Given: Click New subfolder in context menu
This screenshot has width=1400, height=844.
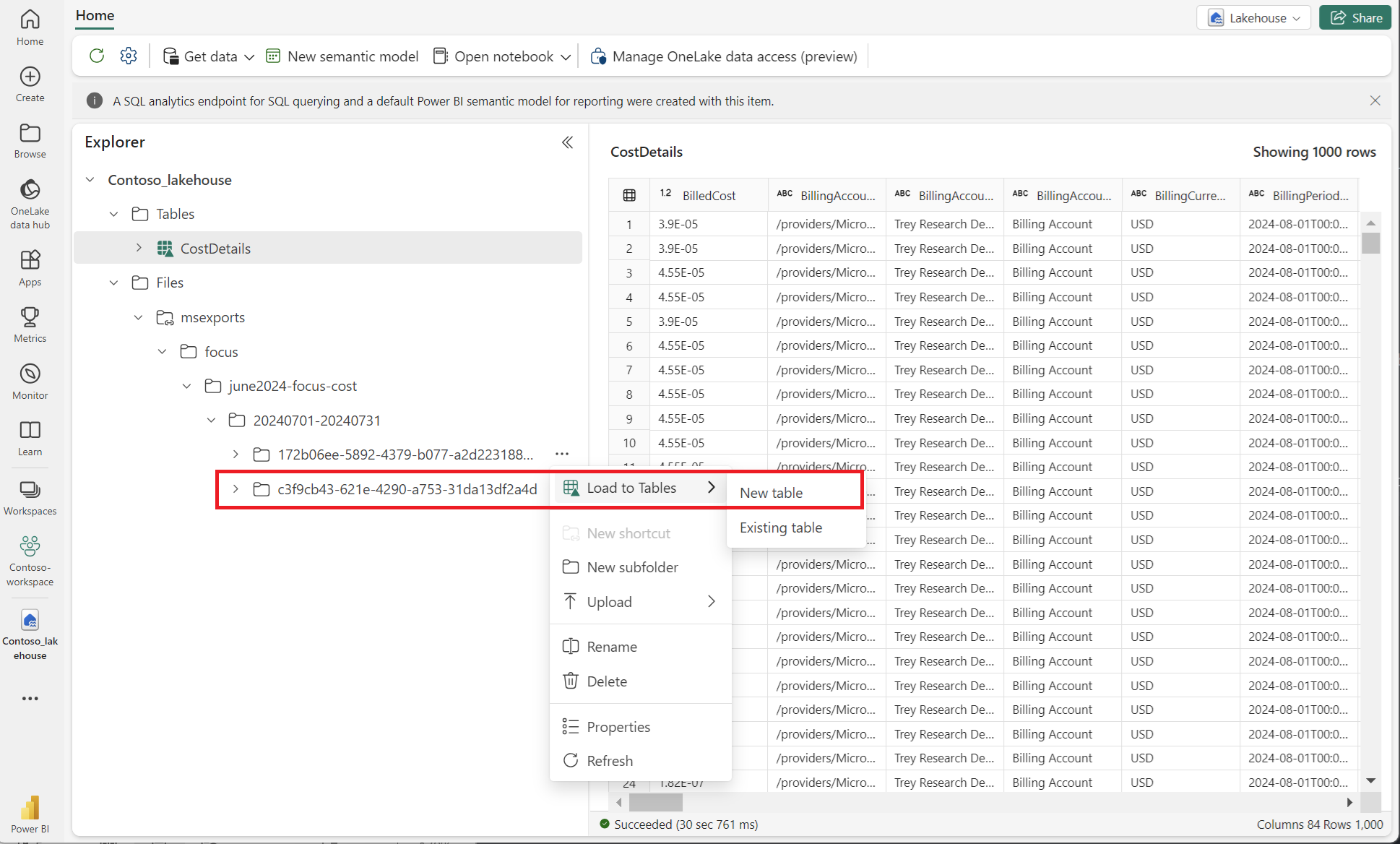Looking at the screenshot, I should point(632,567).
